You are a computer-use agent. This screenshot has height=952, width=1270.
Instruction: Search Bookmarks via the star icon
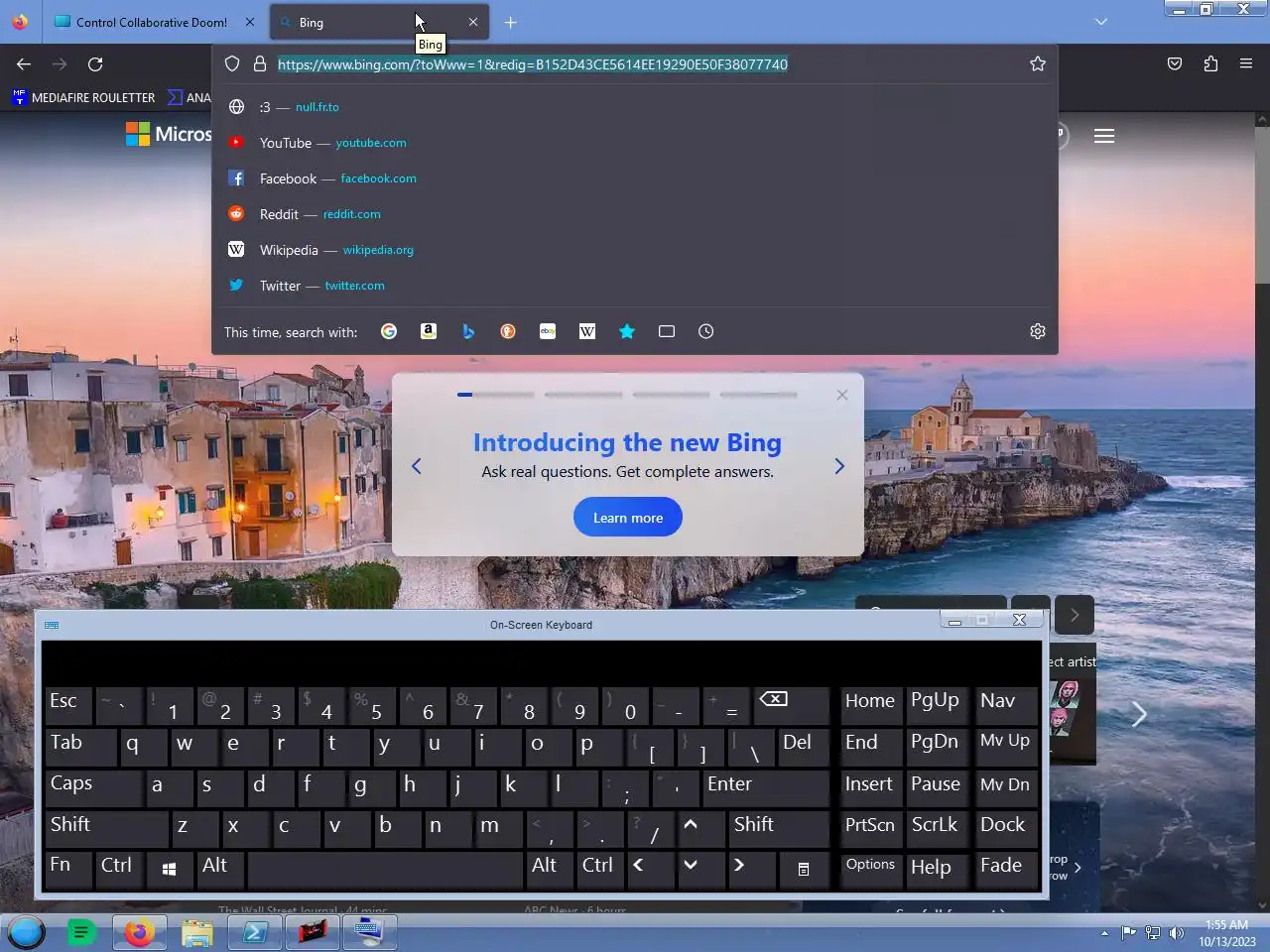click(x=627, y=331)
